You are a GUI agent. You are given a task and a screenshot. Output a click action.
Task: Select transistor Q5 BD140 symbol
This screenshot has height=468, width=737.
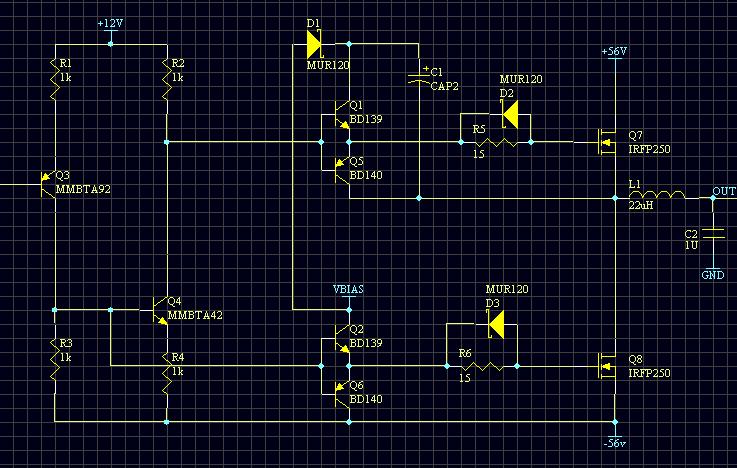(342, 170)
